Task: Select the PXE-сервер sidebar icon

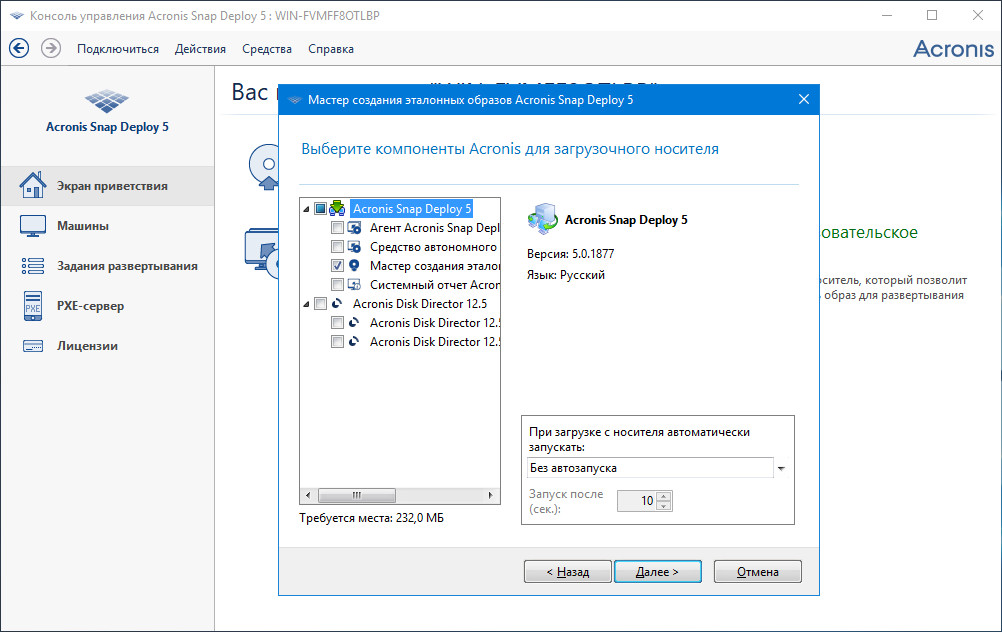Action: tap(33, 306)
